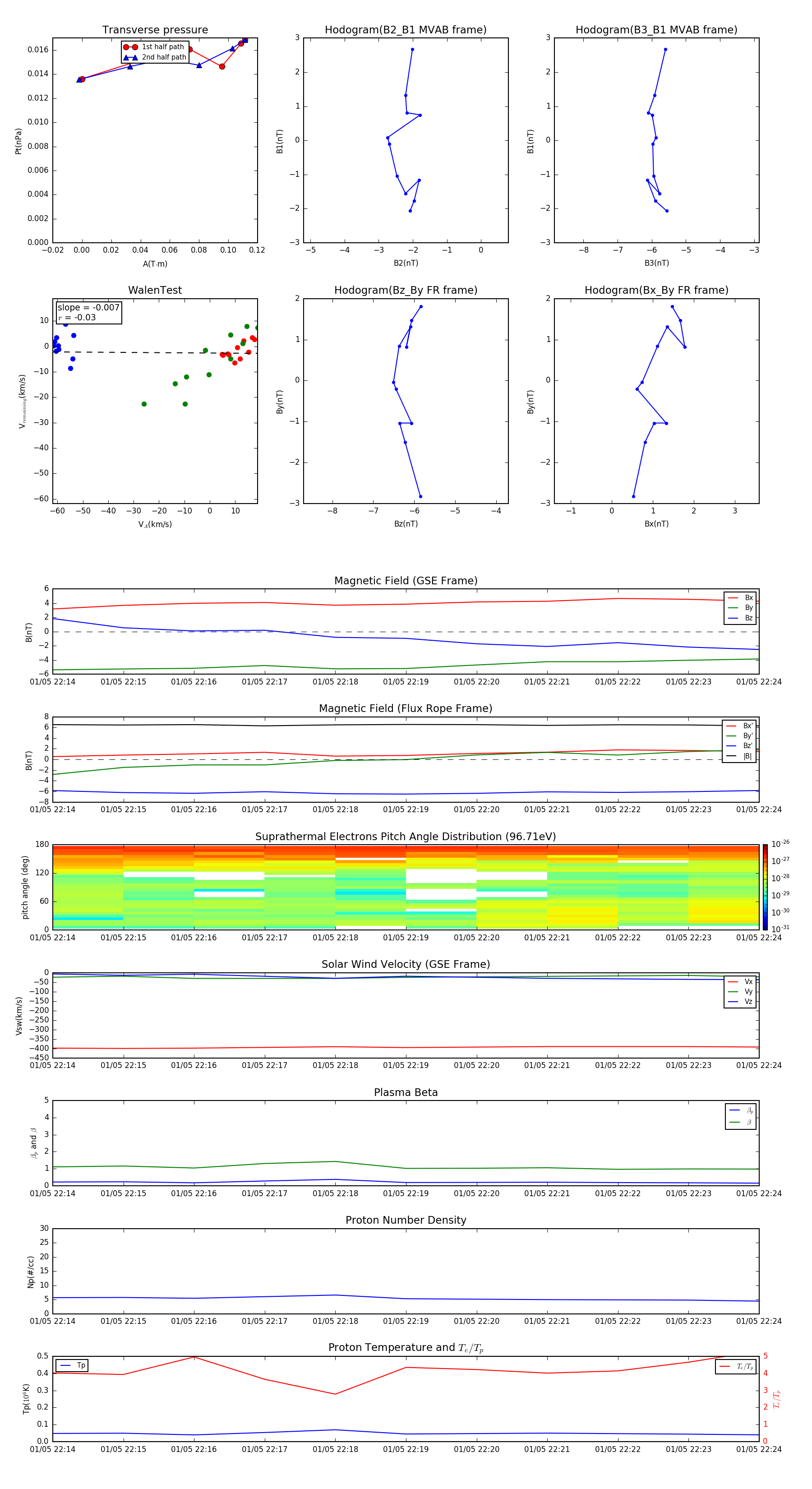
Task: Click the 'Hodogram(B2_B1 MVAB frame)' title
Action: 406,30
